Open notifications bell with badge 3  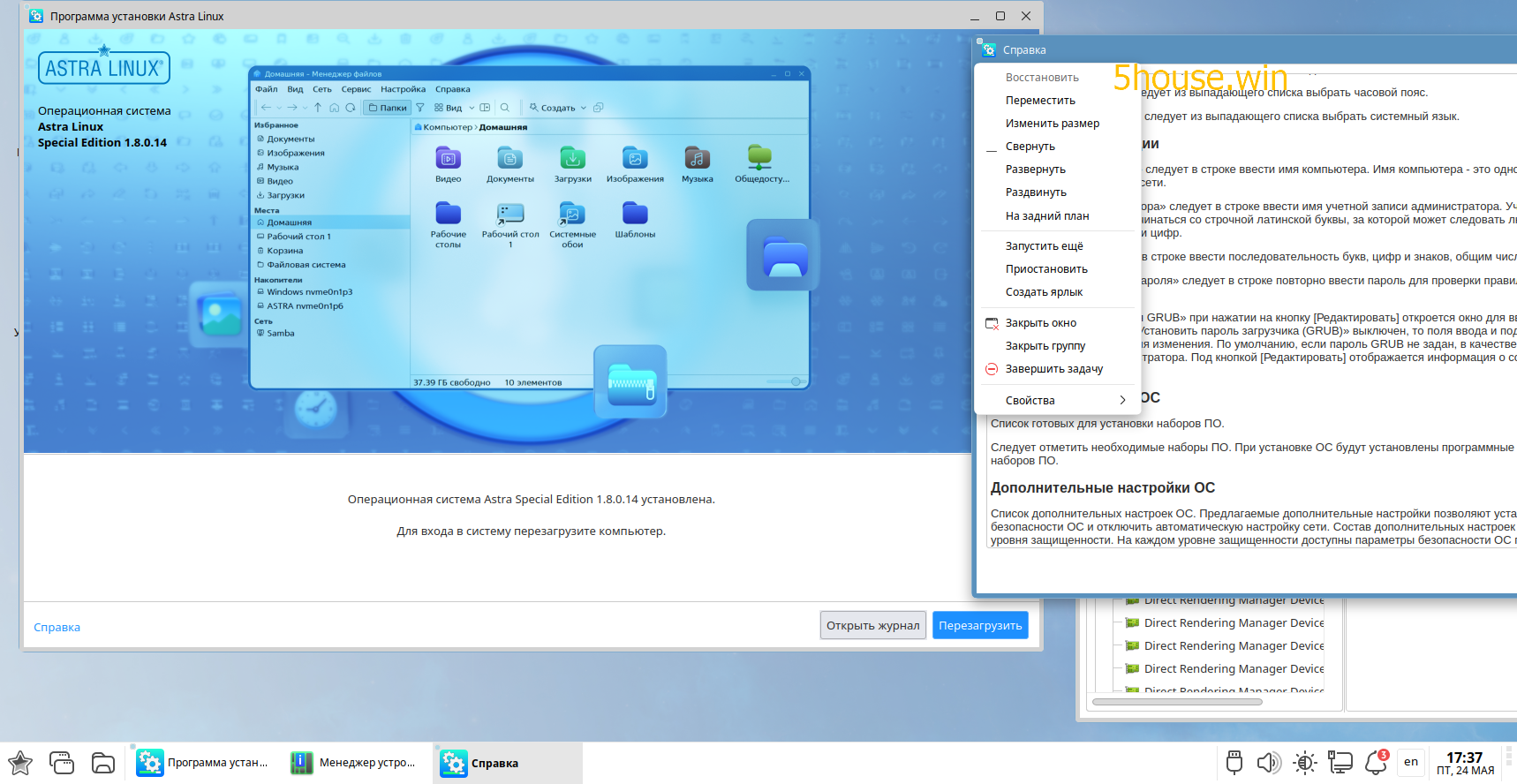1376,762
